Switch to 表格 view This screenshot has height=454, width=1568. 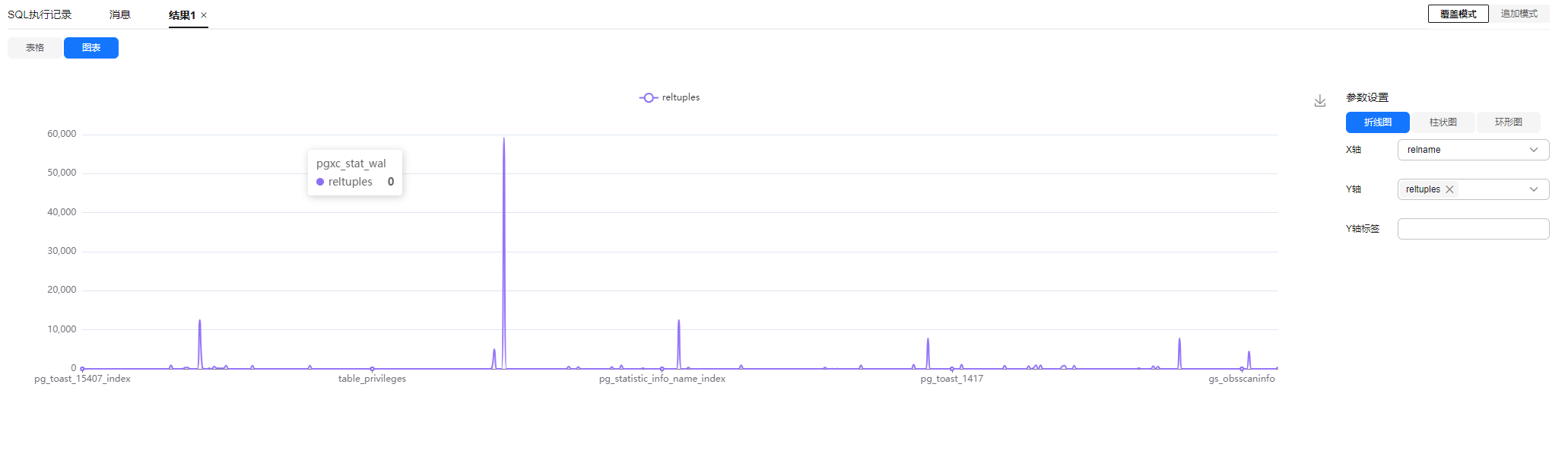tap(35, 48)
